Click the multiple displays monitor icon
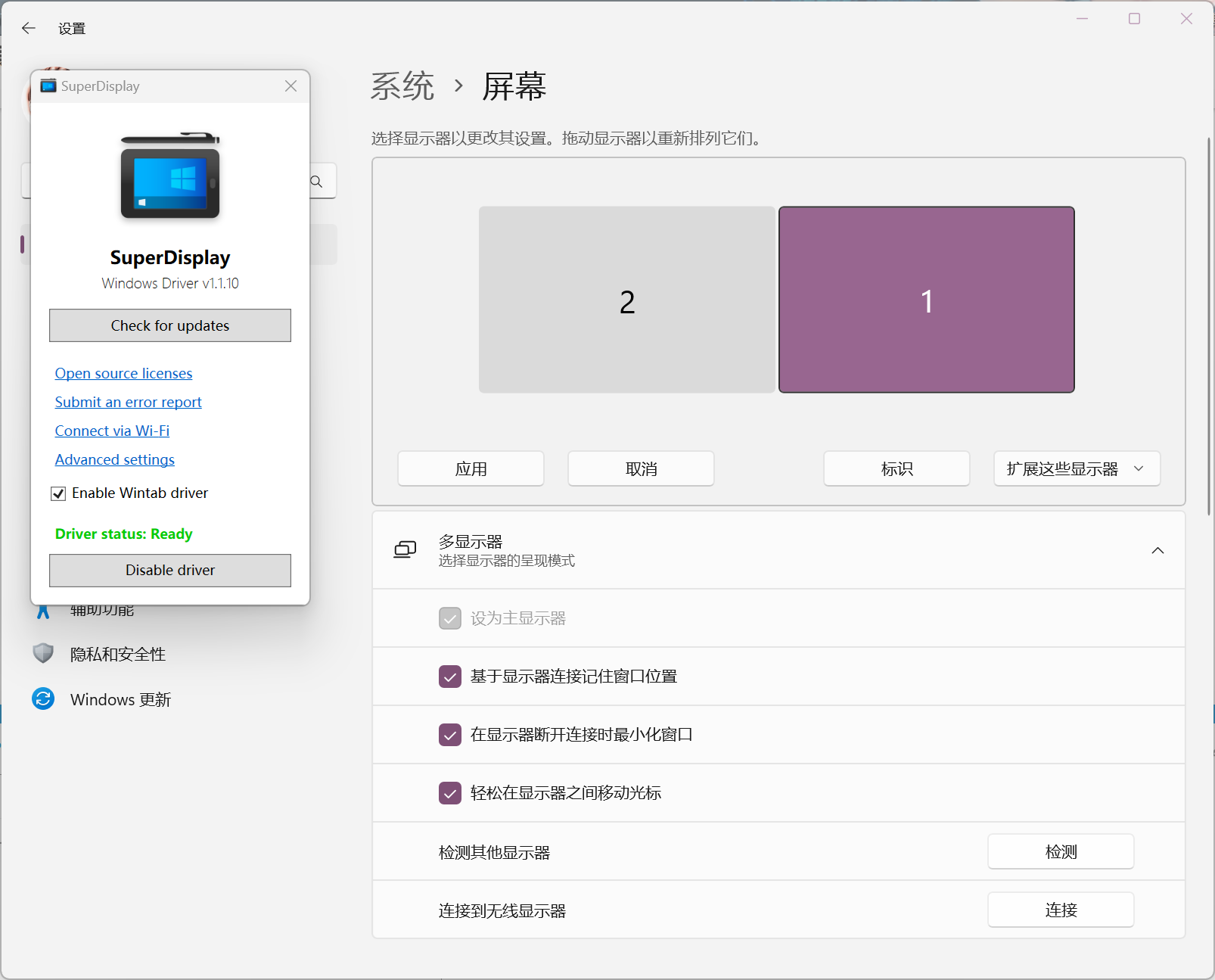Viewport: 1215px width, 980px height. pyautogui.click(x=405, y=550)
